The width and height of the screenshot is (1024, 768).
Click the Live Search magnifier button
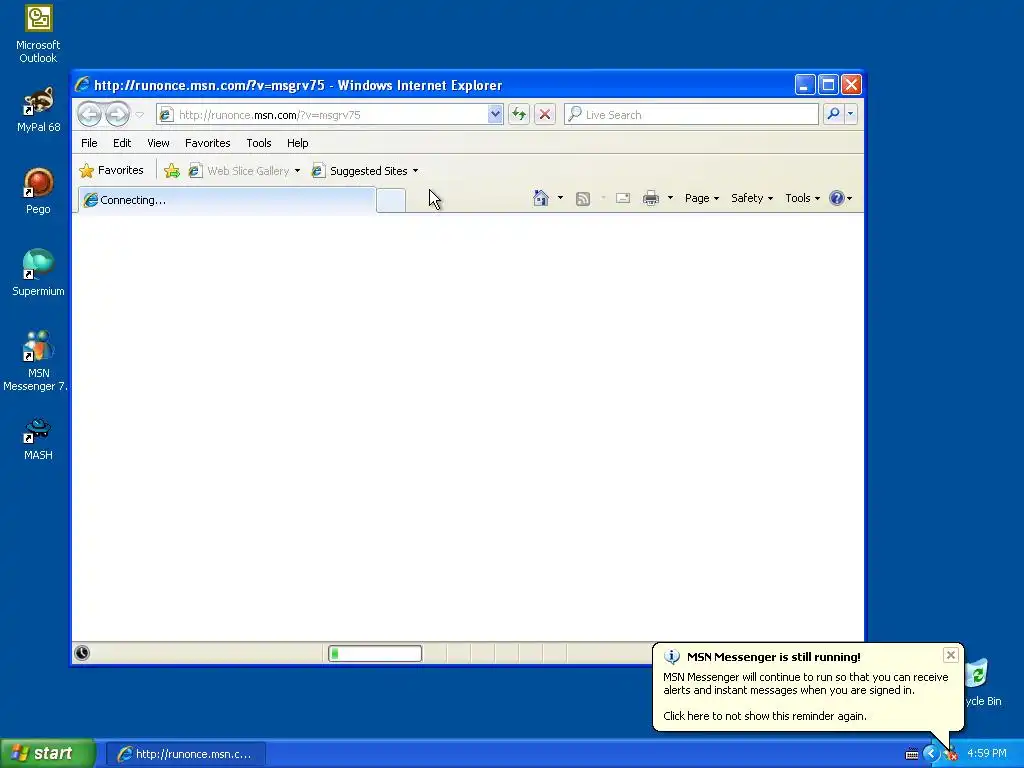(833, 114)
